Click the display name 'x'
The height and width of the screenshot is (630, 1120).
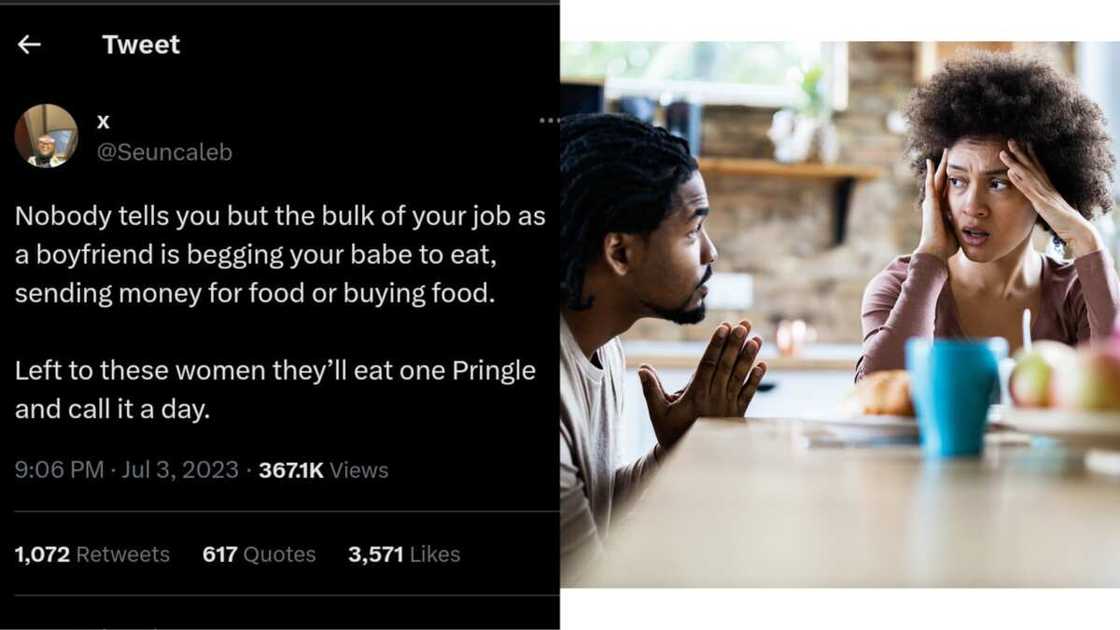click(102, 121)
